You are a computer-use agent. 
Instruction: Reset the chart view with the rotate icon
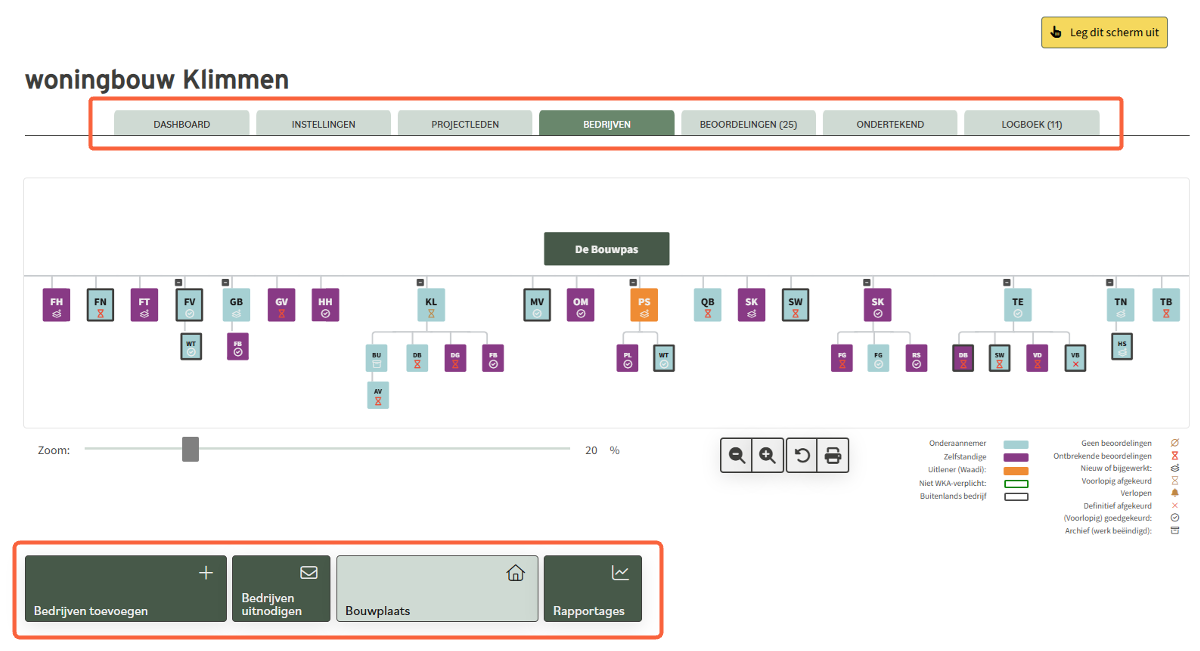pos(802,455)
